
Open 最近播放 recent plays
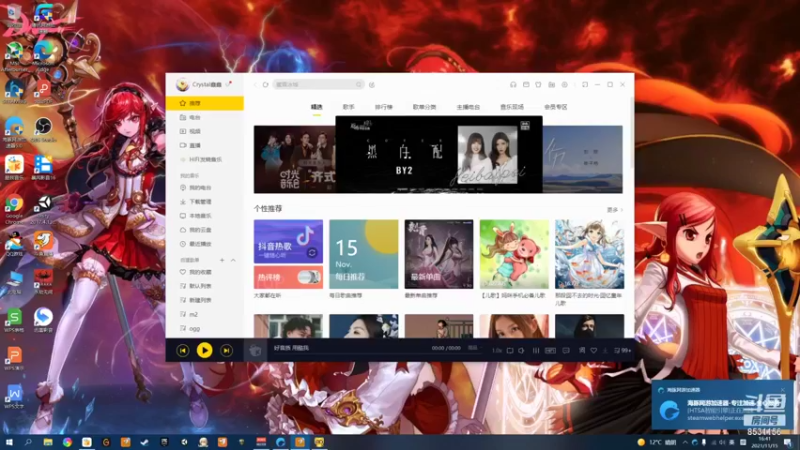pyautogui.click(x=205, y=244)
